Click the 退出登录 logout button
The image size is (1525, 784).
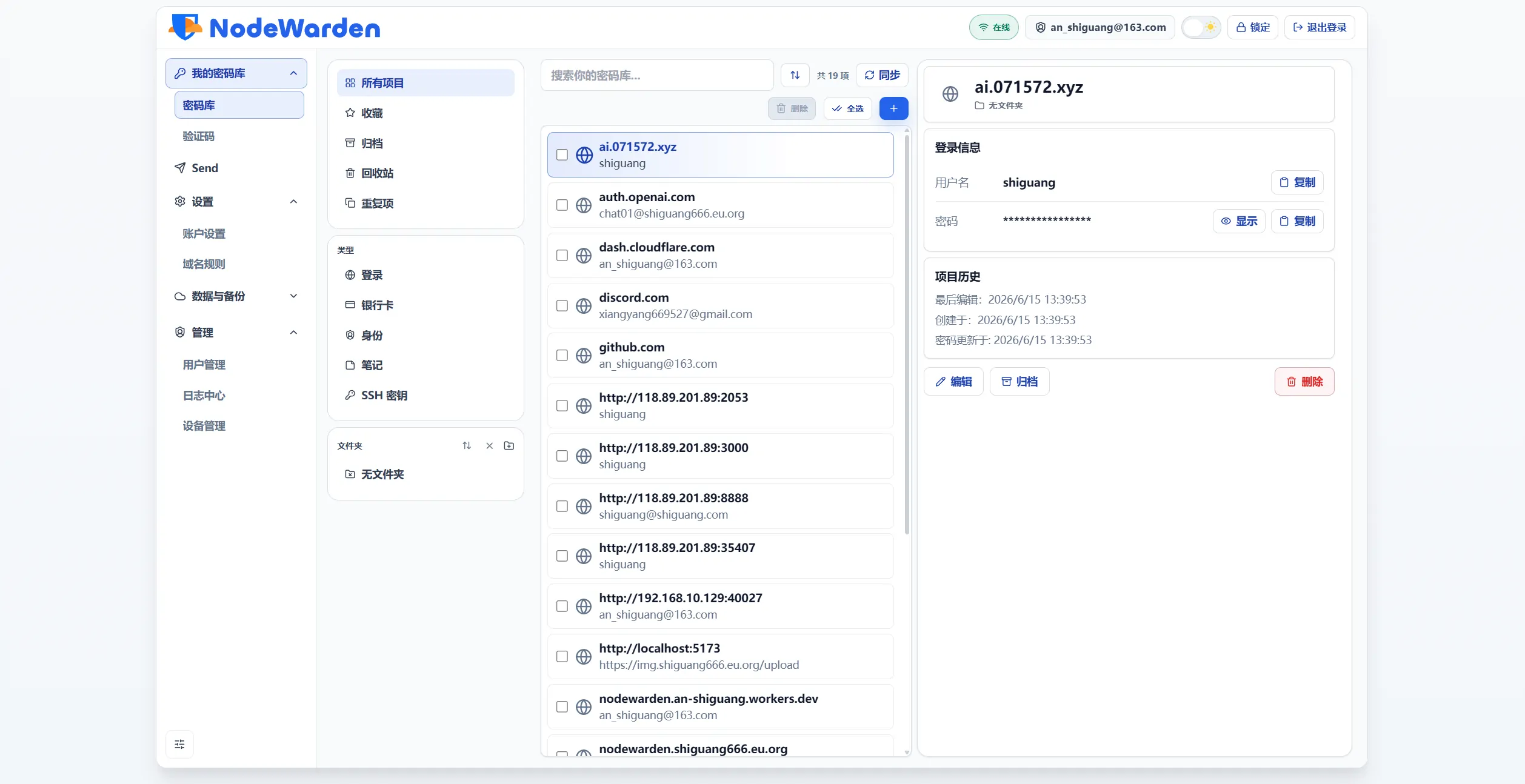(1320, 27)
